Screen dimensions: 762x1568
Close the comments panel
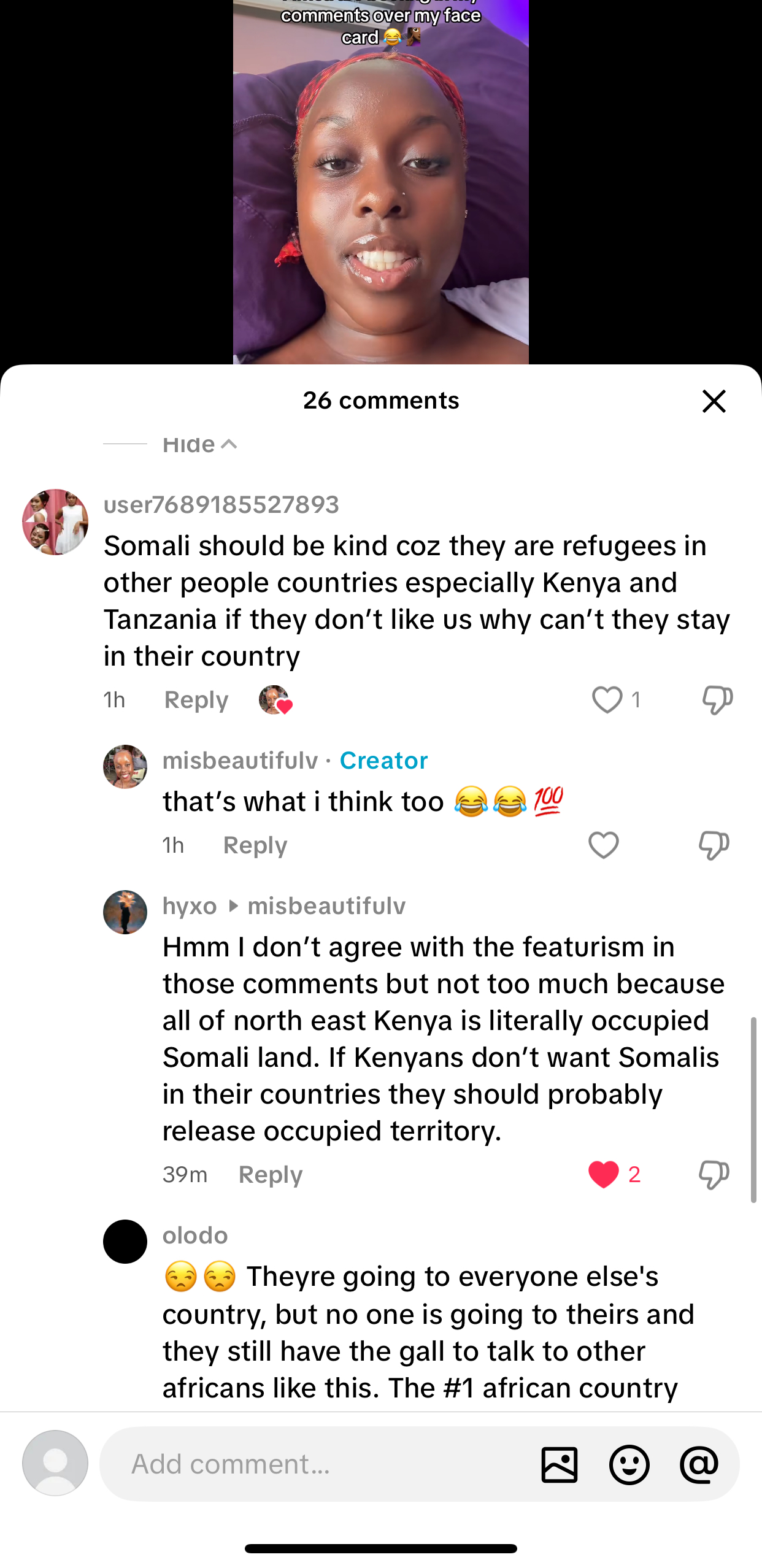(714, 401)
